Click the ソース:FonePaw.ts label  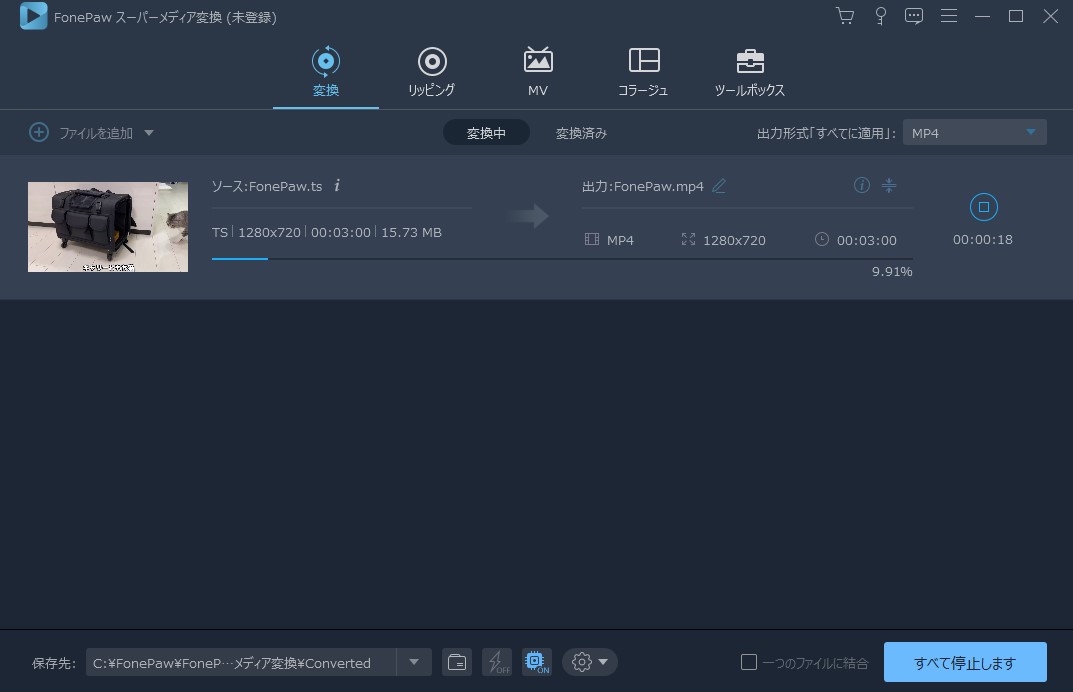point(267,186)
